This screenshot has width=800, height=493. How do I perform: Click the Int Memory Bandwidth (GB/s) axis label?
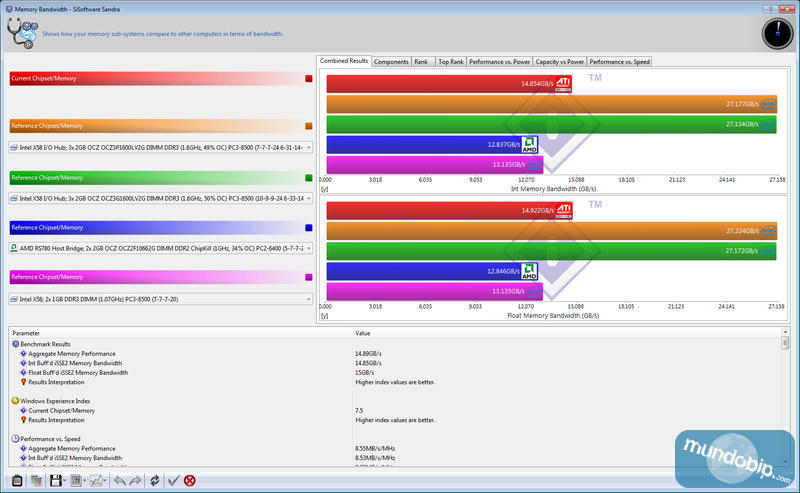pyautogui.click(x=554, y=189)
